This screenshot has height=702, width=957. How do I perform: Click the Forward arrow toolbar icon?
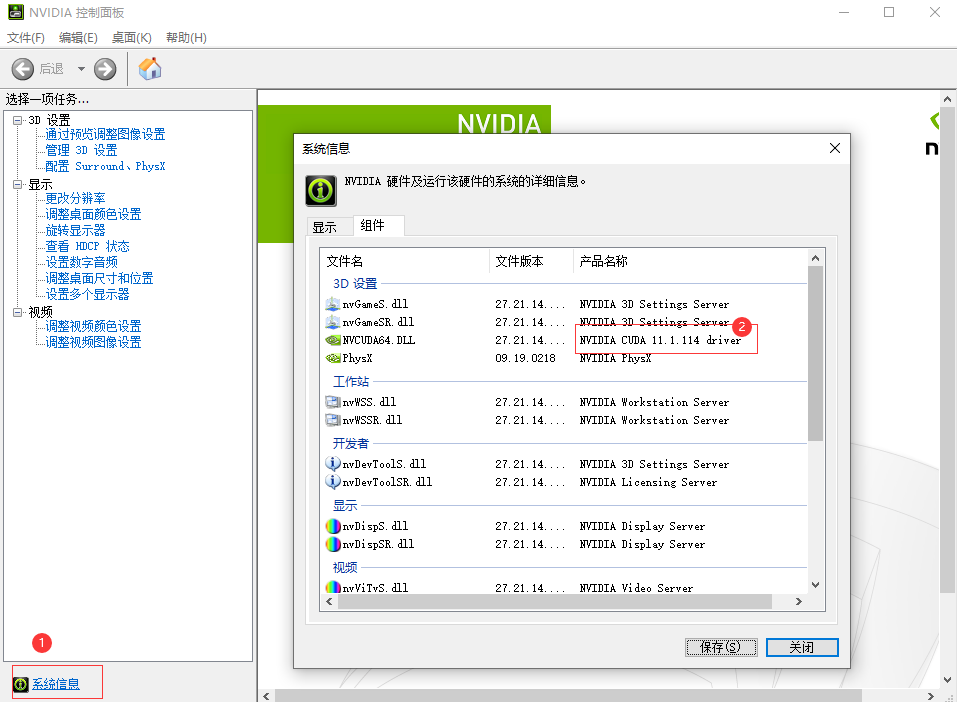tap(105, 69)
